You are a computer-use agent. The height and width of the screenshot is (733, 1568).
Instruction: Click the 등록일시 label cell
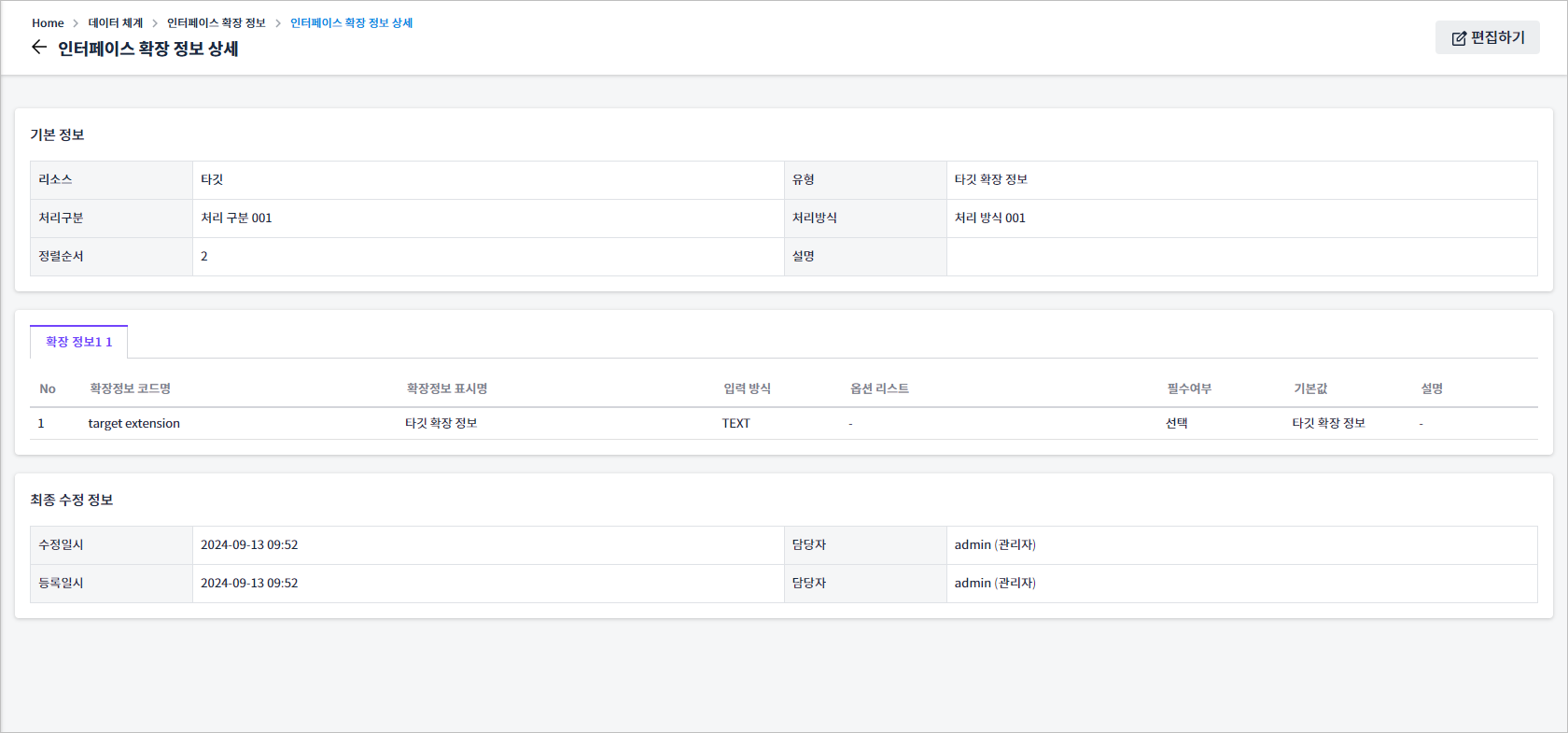[x=111, y=583]
